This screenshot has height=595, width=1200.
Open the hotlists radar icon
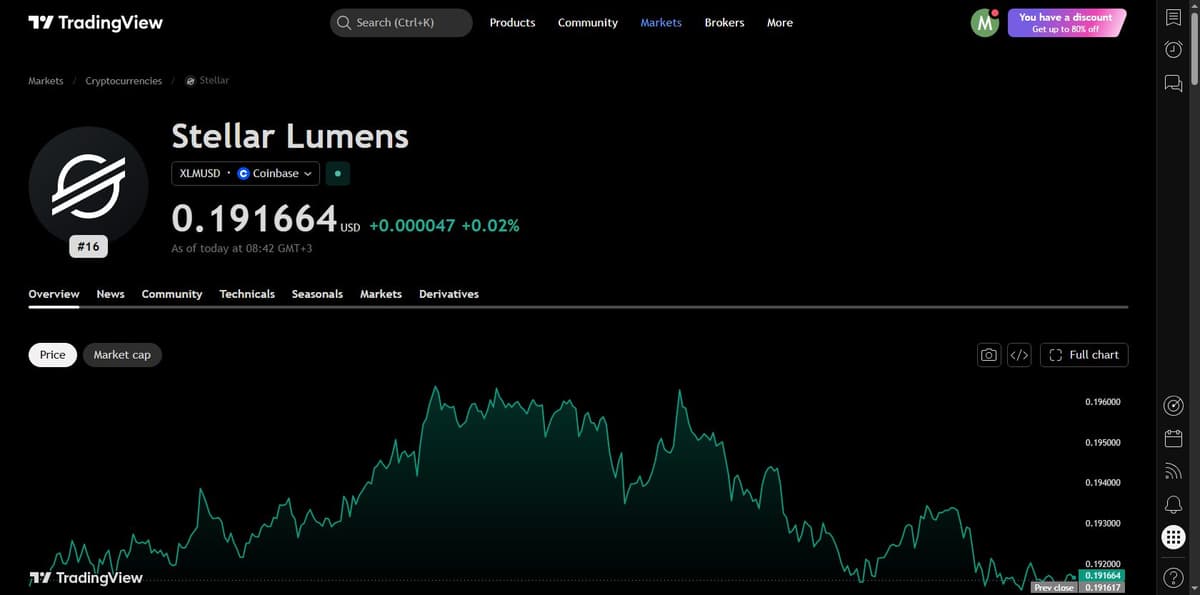(x=1174, y=405)
